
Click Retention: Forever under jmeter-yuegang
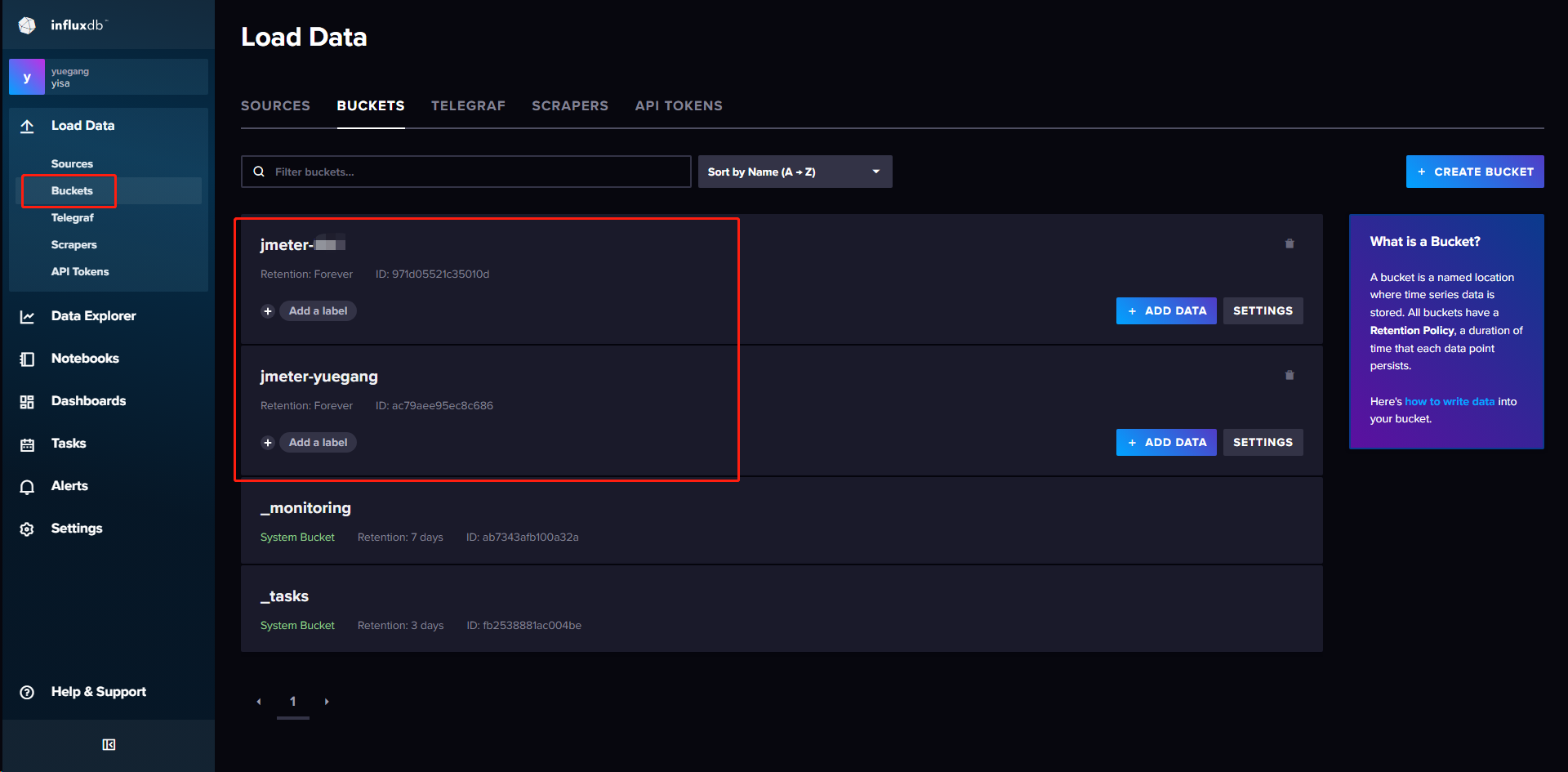tap(306, 406)
